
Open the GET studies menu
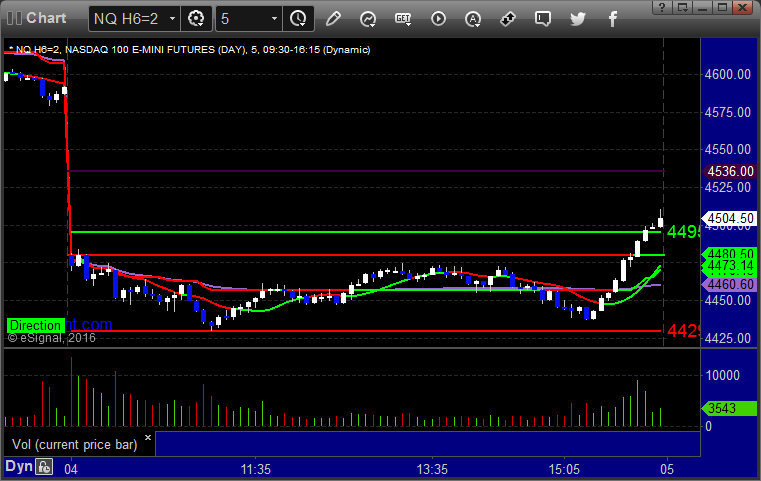(403, 19)
